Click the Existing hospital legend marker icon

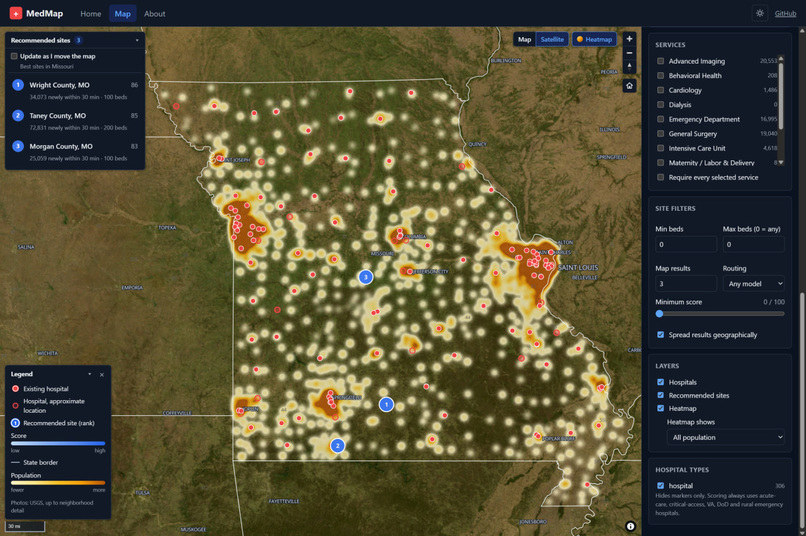15,389
